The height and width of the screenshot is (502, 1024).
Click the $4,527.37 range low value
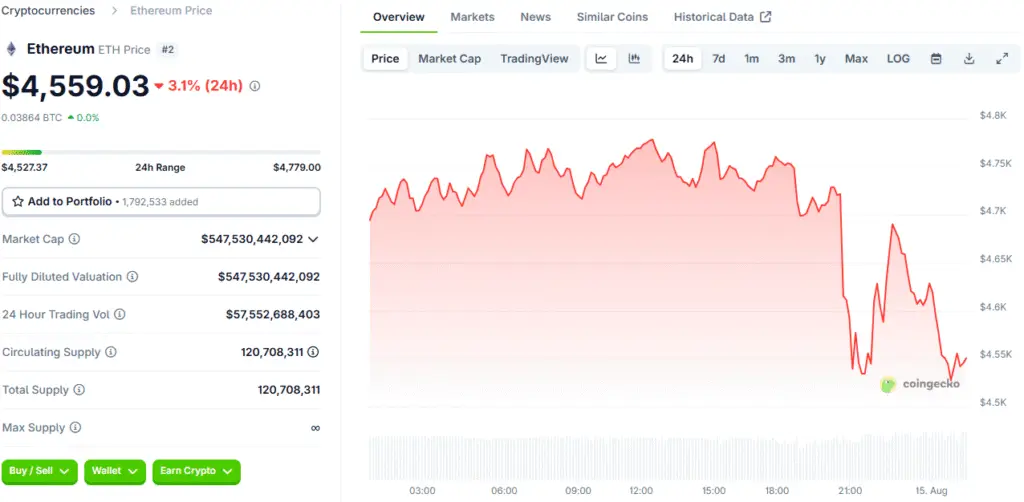[x=25, y=168]
